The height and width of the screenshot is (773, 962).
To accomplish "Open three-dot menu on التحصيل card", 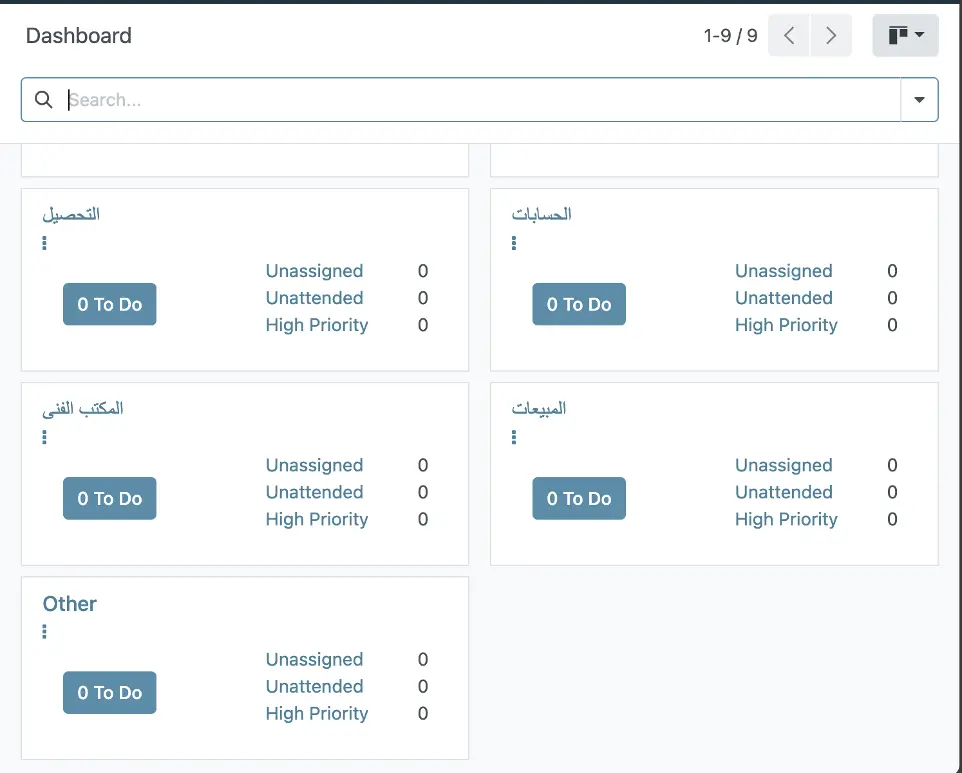I will point(44,243).
